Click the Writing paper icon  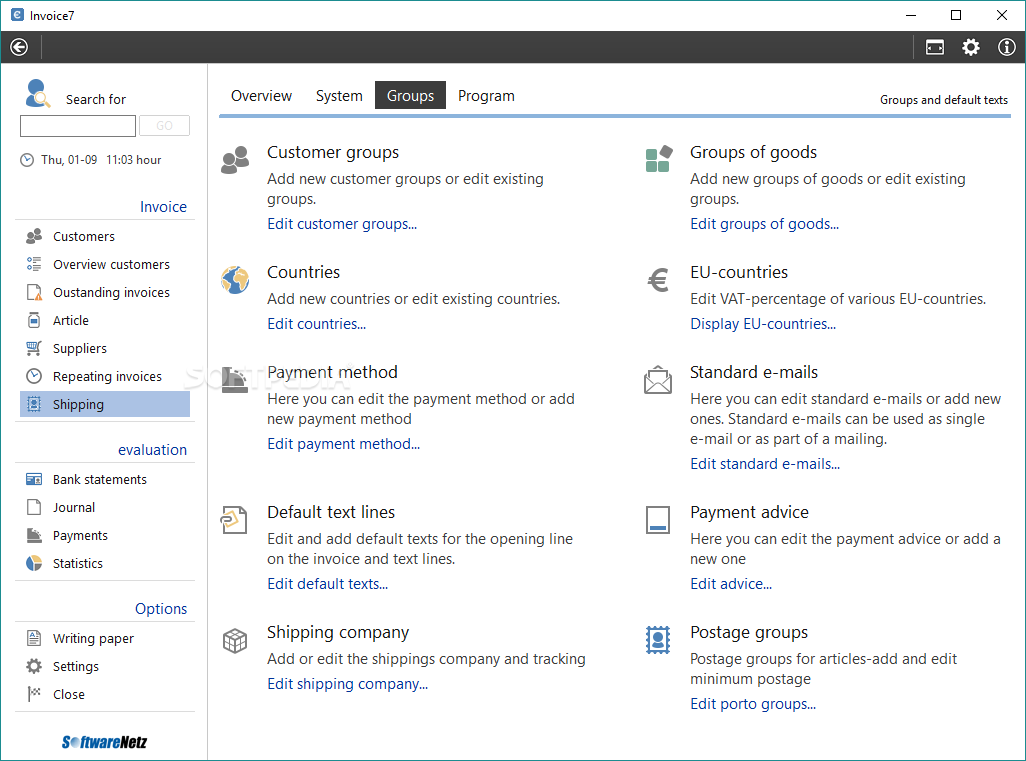click(x=34, y=638)
